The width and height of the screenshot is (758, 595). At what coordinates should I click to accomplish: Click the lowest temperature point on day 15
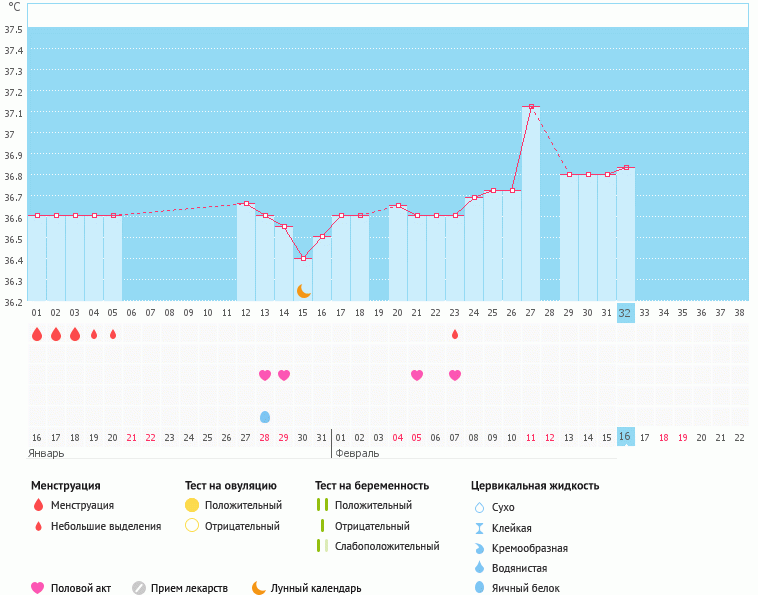pyautogui.click(x=303, y=258)
